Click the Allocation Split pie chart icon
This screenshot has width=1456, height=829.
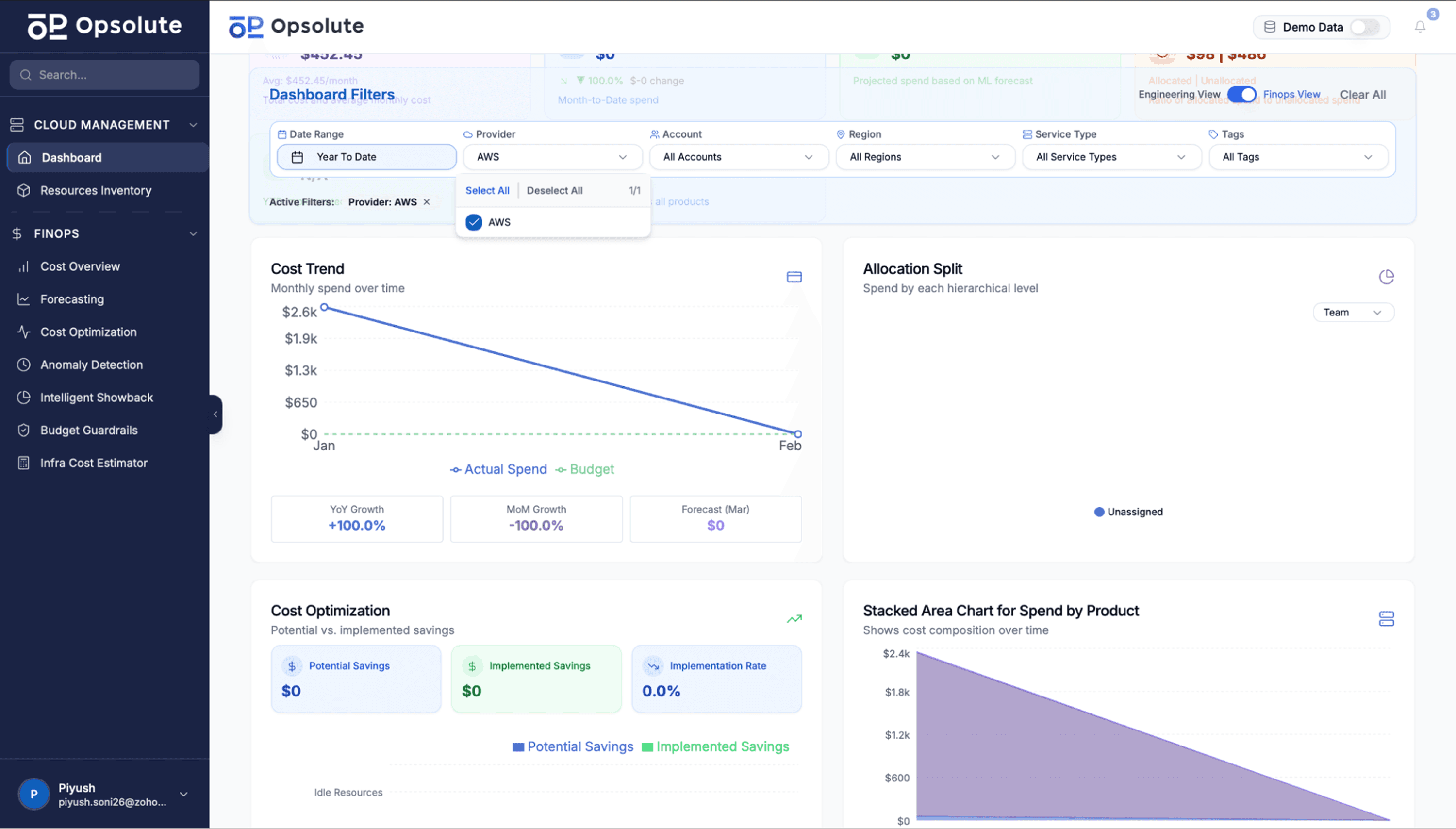(x=1386, y=277)
